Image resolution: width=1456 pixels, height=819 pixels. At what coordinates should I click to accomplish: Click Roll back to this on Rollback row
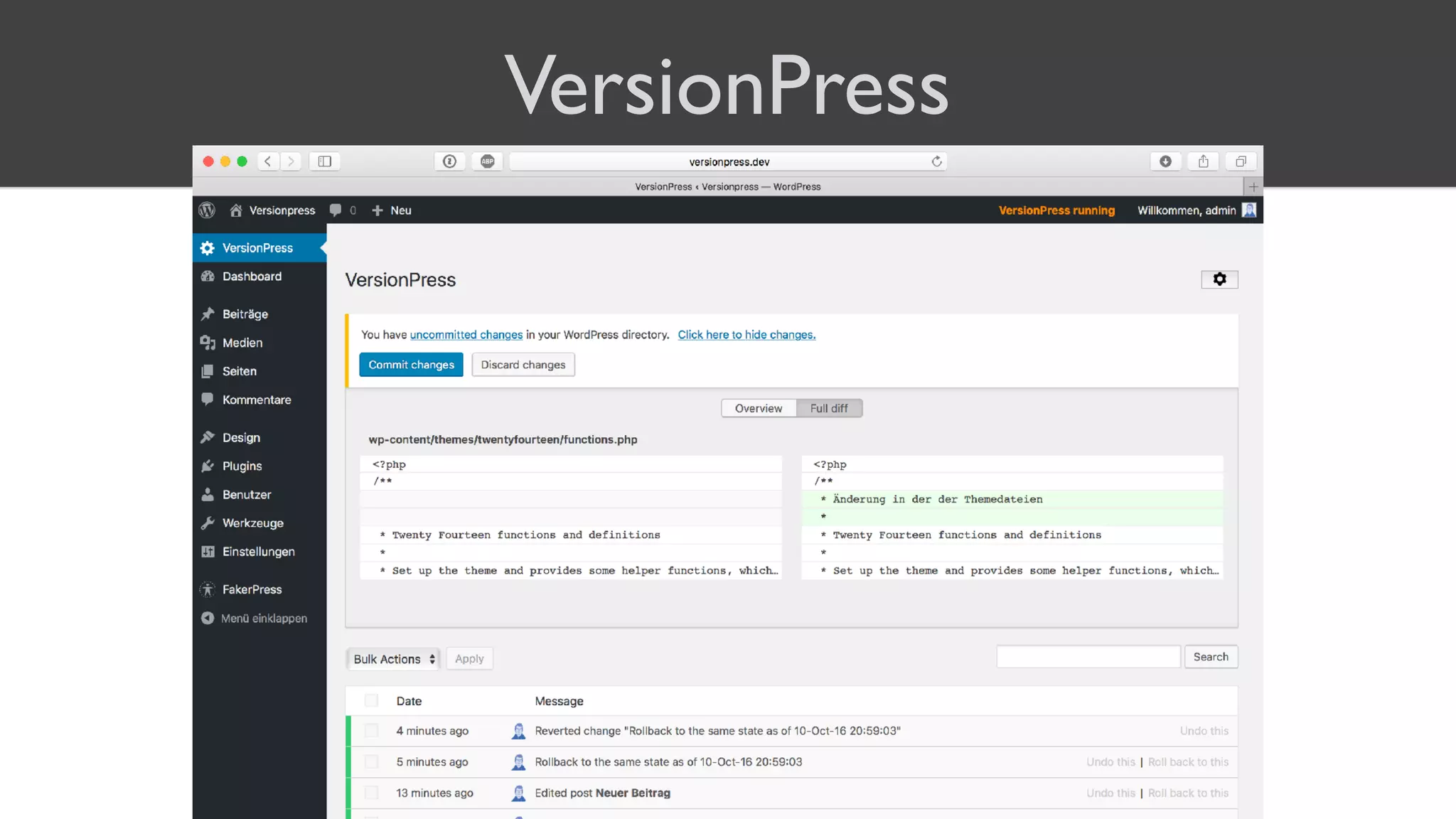[1188, 762]
